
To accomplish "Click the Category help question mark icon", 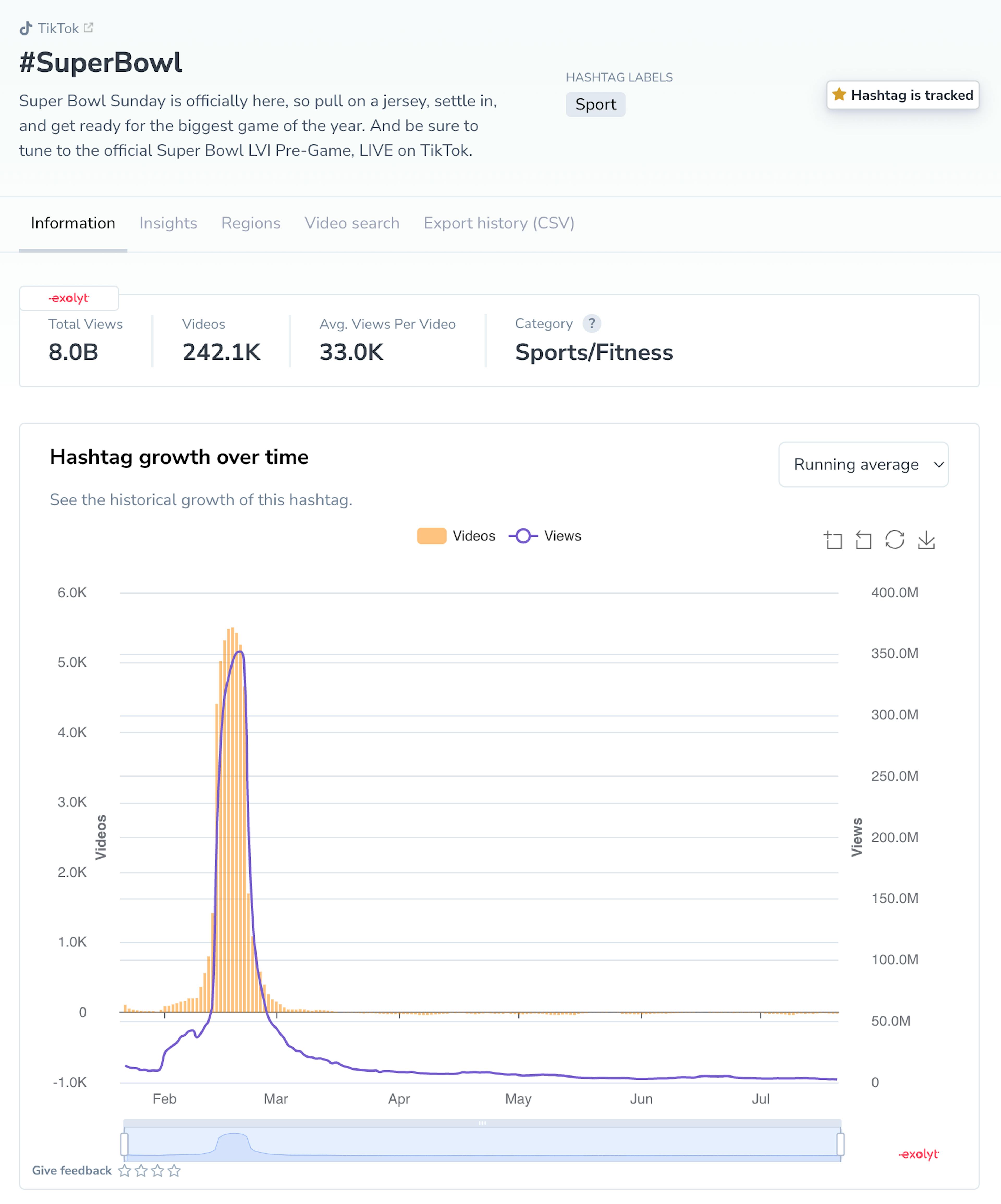I will [x=592, y=323].
